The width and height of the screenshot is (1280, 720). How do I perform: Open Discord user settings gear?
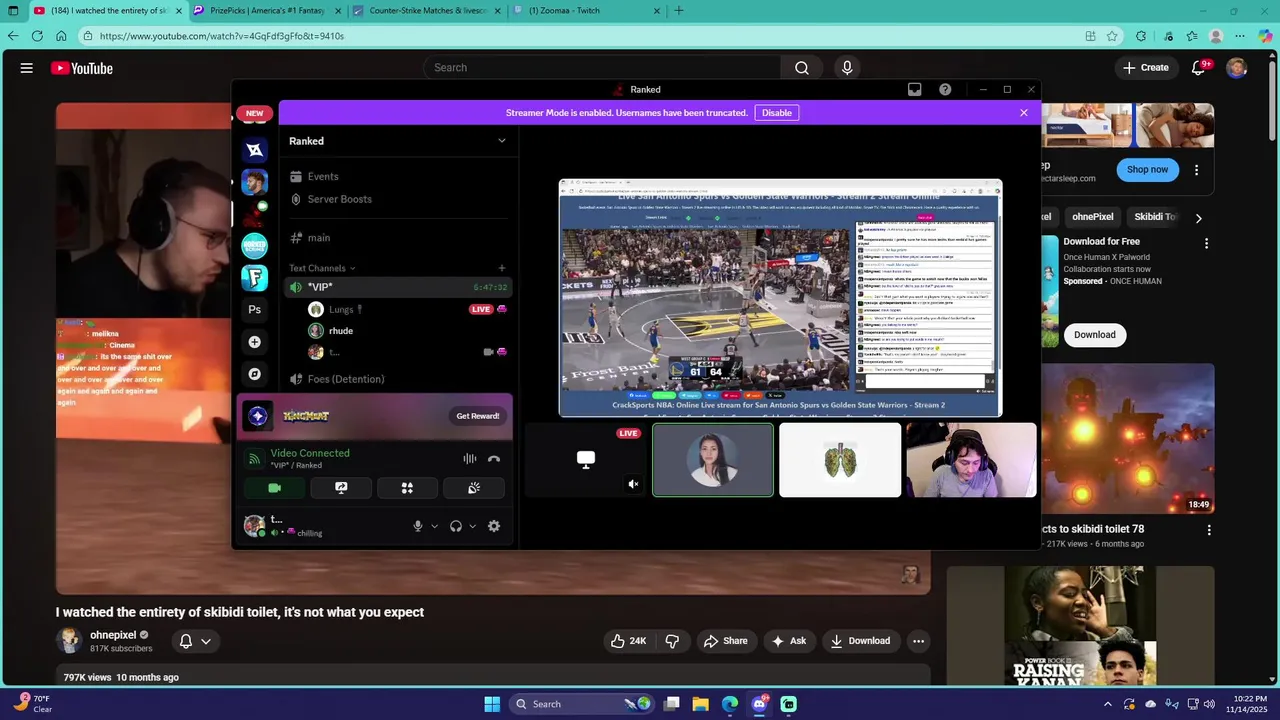click(x=494, y=526)
